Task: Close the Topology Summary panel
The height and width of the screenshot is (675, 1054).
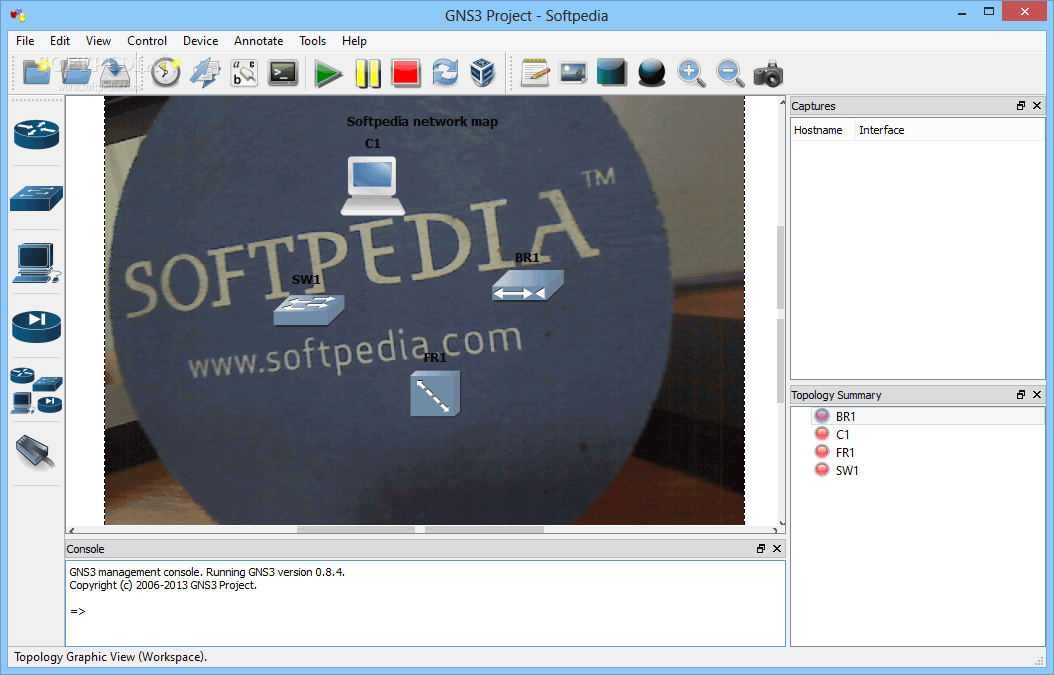Action: tap(1037, 395)
